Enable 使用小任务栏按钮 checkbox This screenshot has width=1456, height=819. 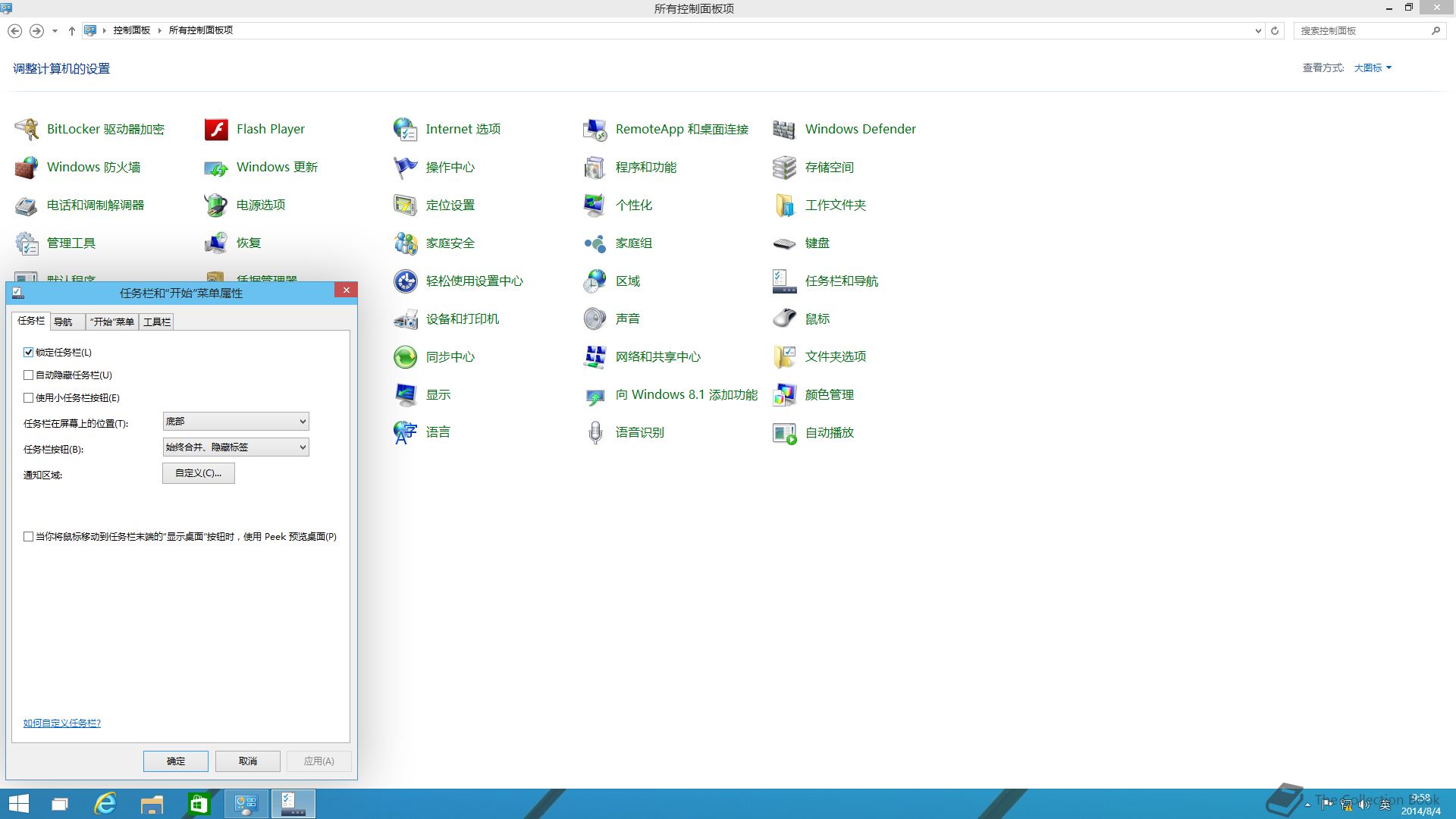click(29, 398)
